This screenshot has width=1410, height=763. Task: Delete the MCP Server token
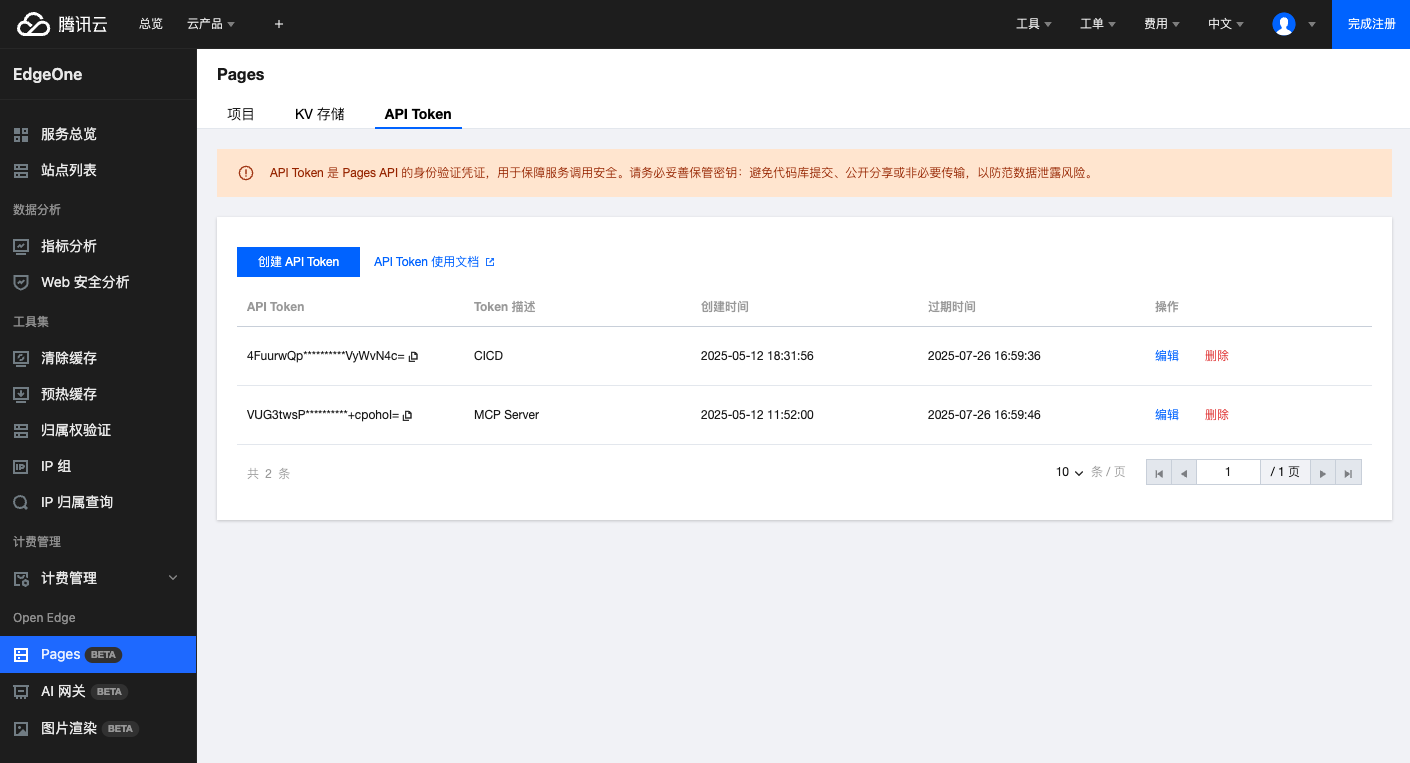tap(1217, 415)
